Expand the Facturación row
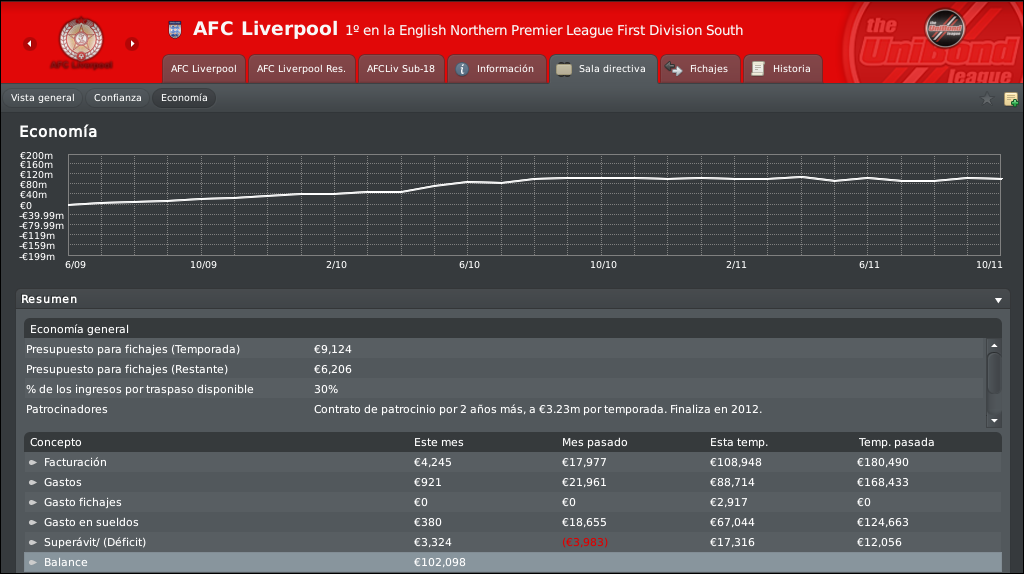Image resolution: width=1024 pixels, height=574 pixels. click(33, 462)
